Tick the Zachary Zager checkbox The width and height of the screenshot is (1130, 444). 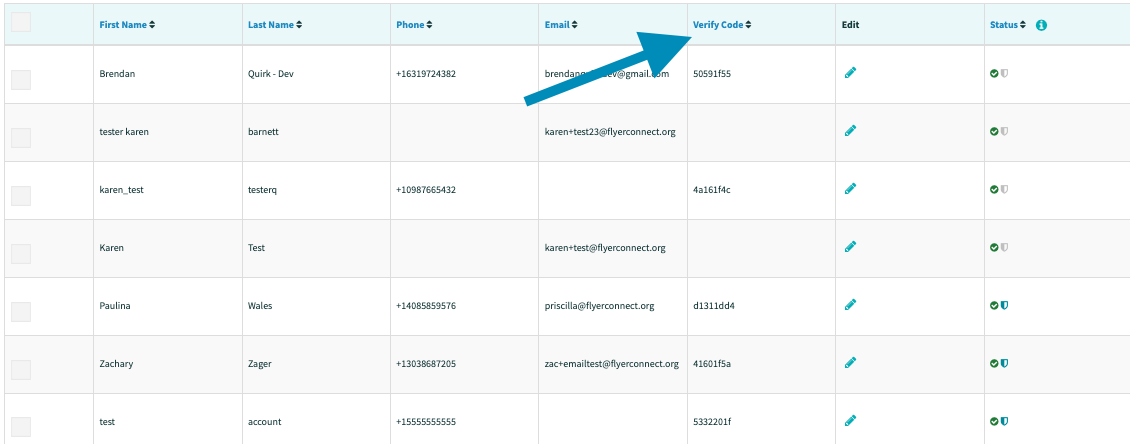click(x=21, y=370)
